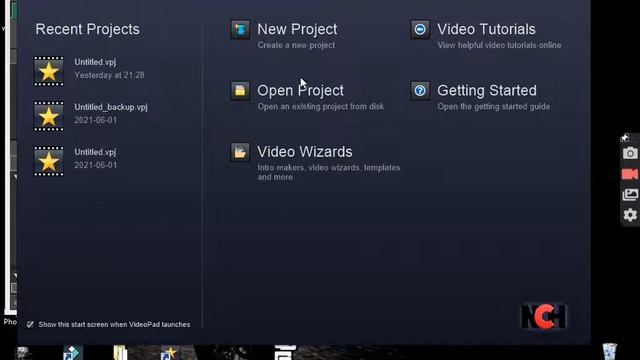Select the Untitled.vpj 2021-06-01 star thumbnail
Screen dimensions: 640x360
click(x=49, y=161)
